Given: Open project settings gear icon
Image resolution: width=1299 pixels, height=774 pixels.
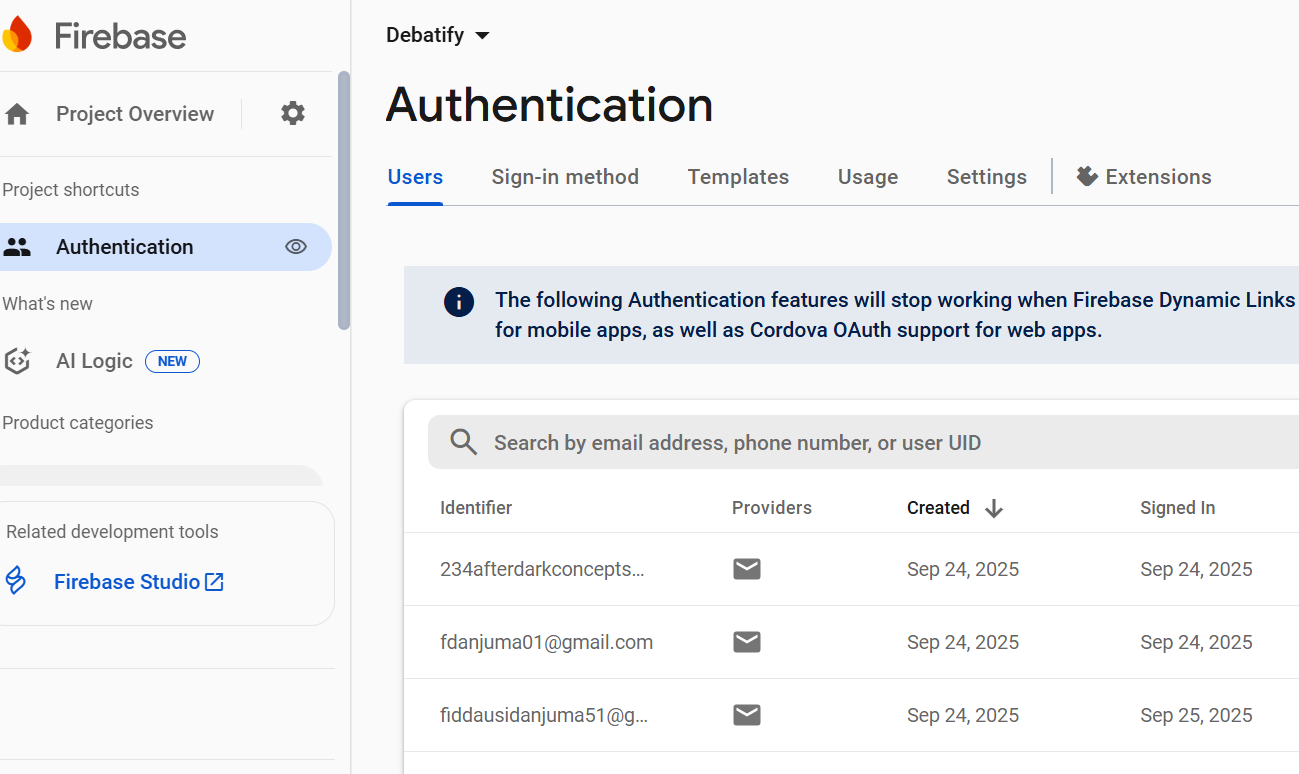Looking at the screenshot, I should (x=292, y=113).
